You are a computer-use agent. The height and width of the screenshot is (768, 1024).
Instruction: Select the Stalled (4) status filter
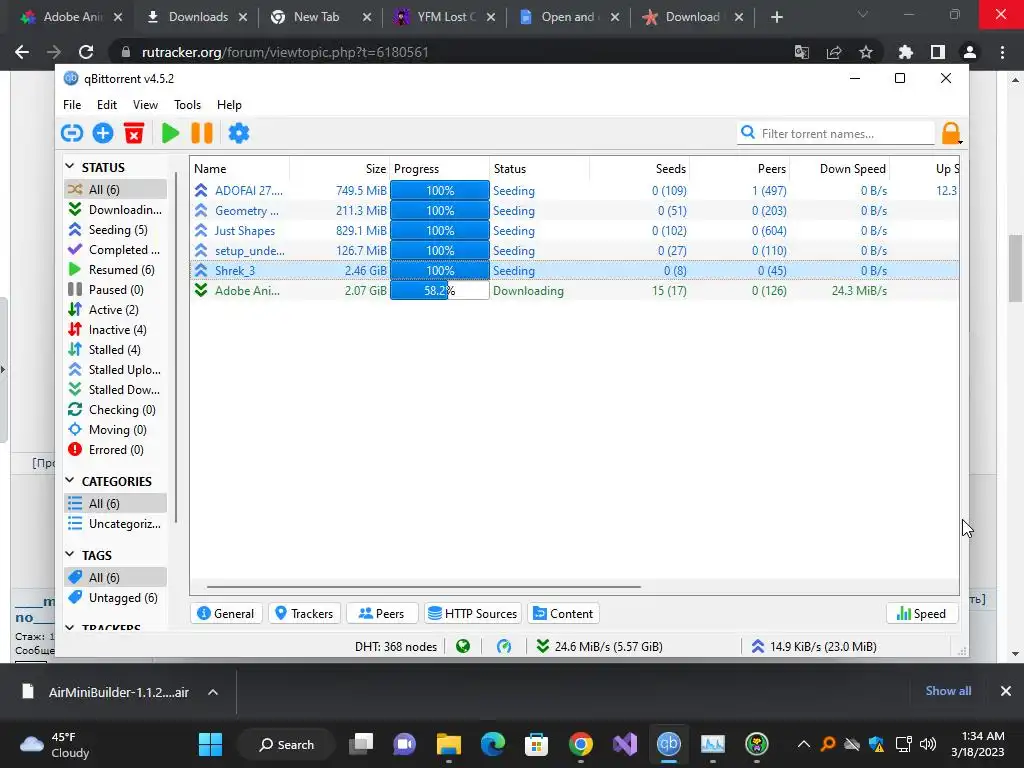115,349
